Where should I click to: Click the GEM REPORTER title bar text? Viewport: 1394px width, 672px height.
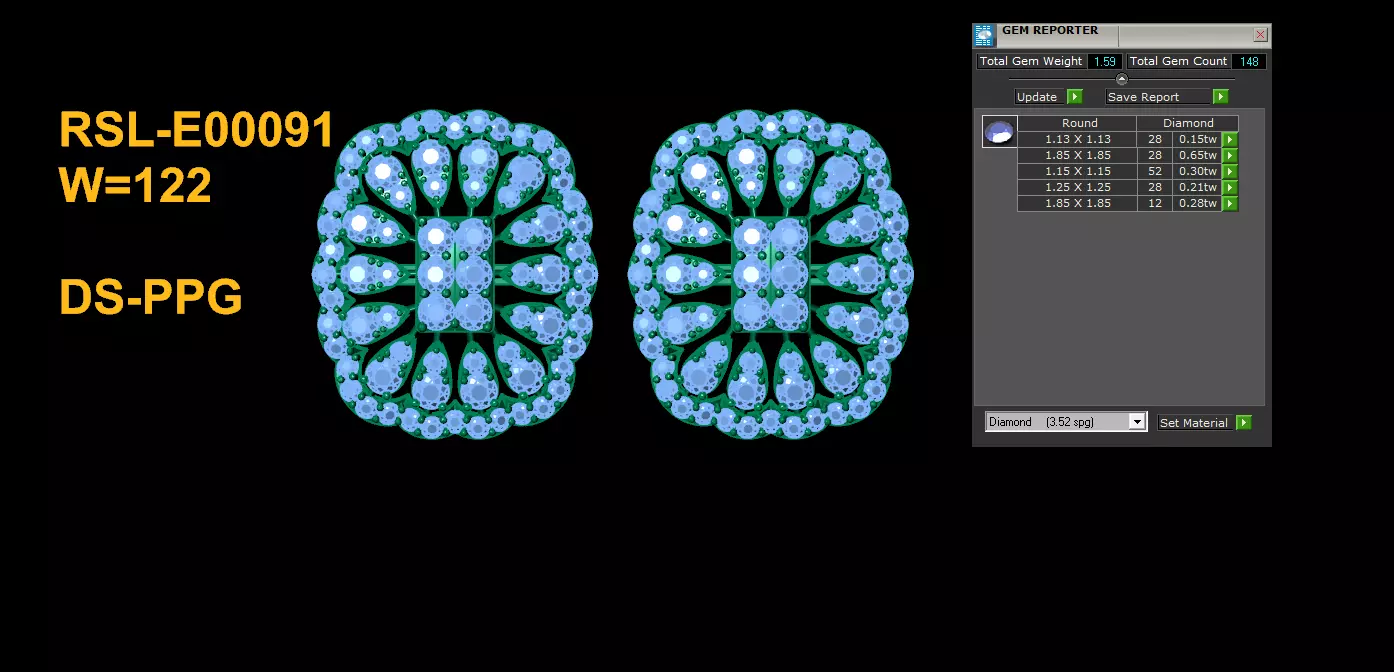point(1050,31)
